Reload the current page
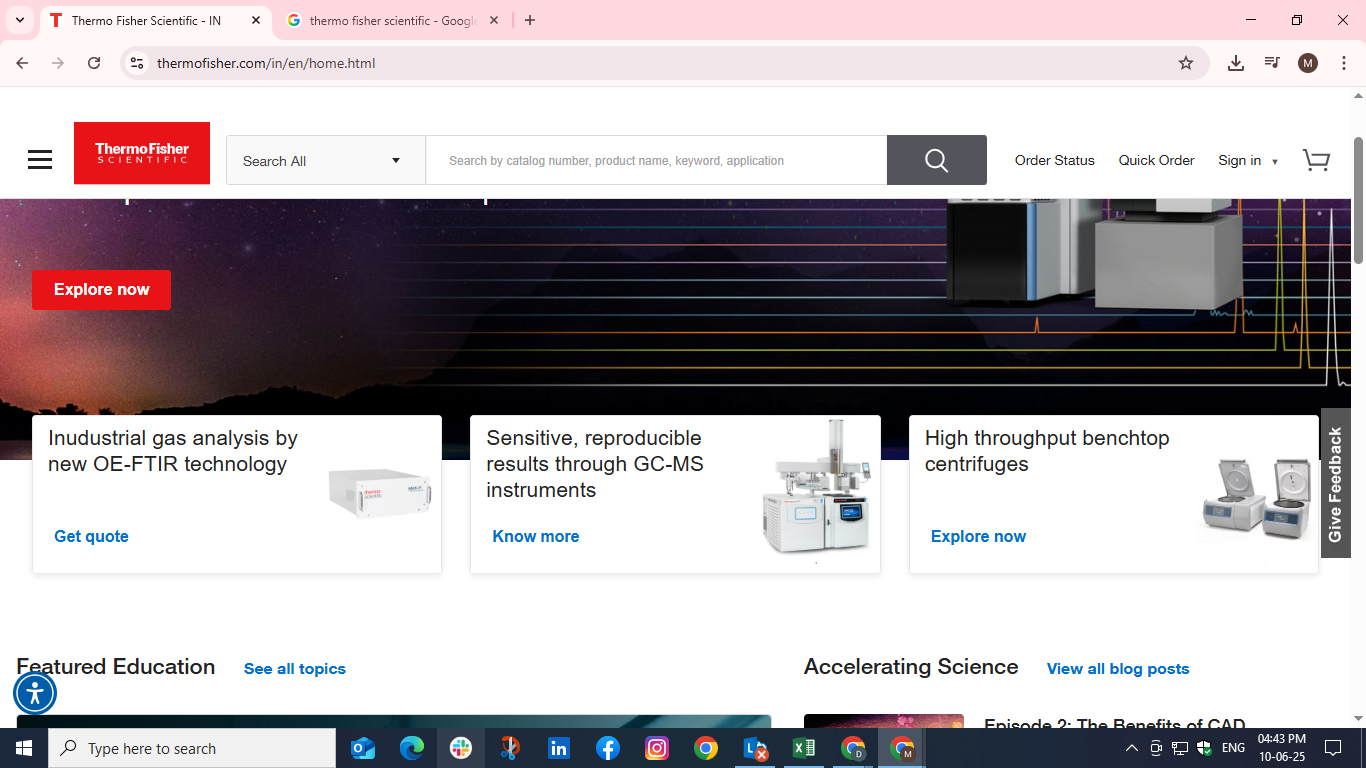 (94, 63)
